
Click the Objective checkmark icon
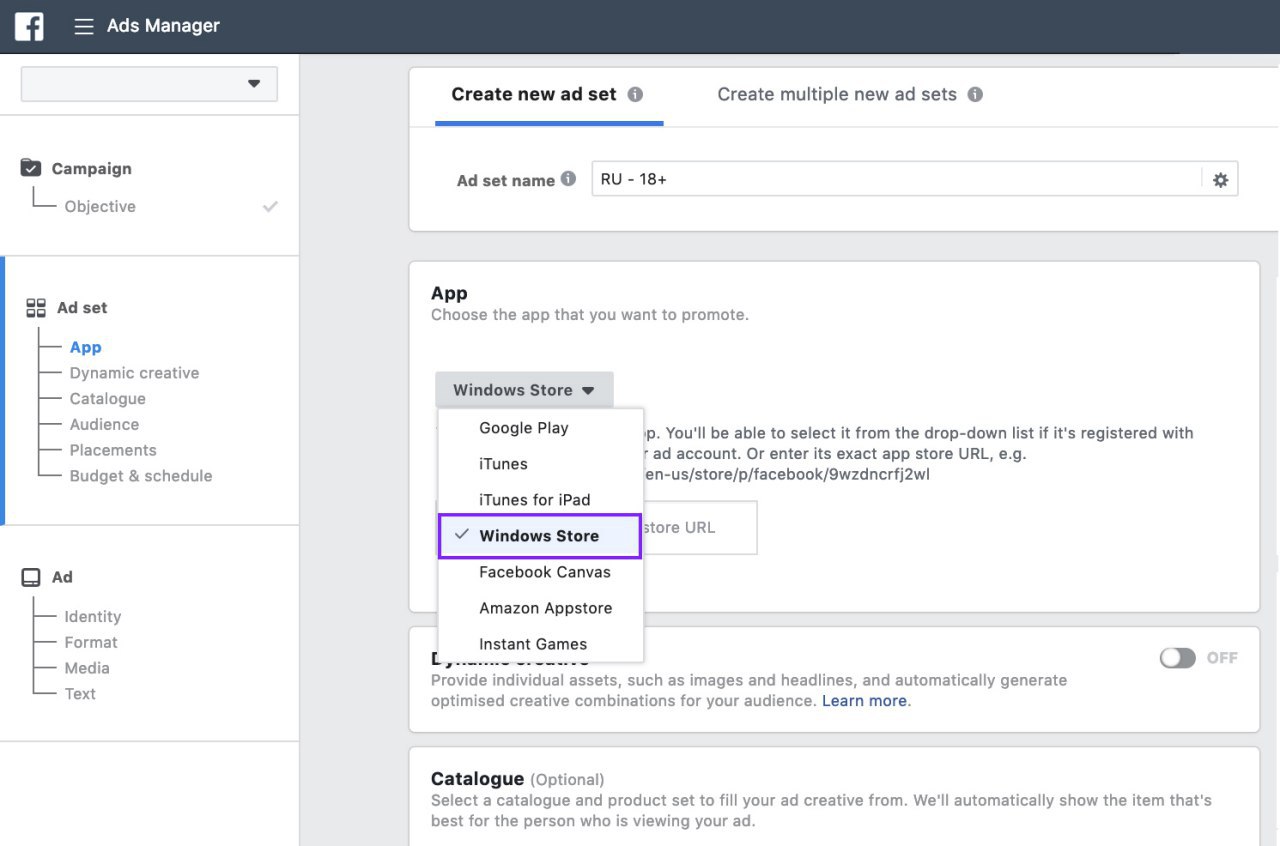pos(270,206)
